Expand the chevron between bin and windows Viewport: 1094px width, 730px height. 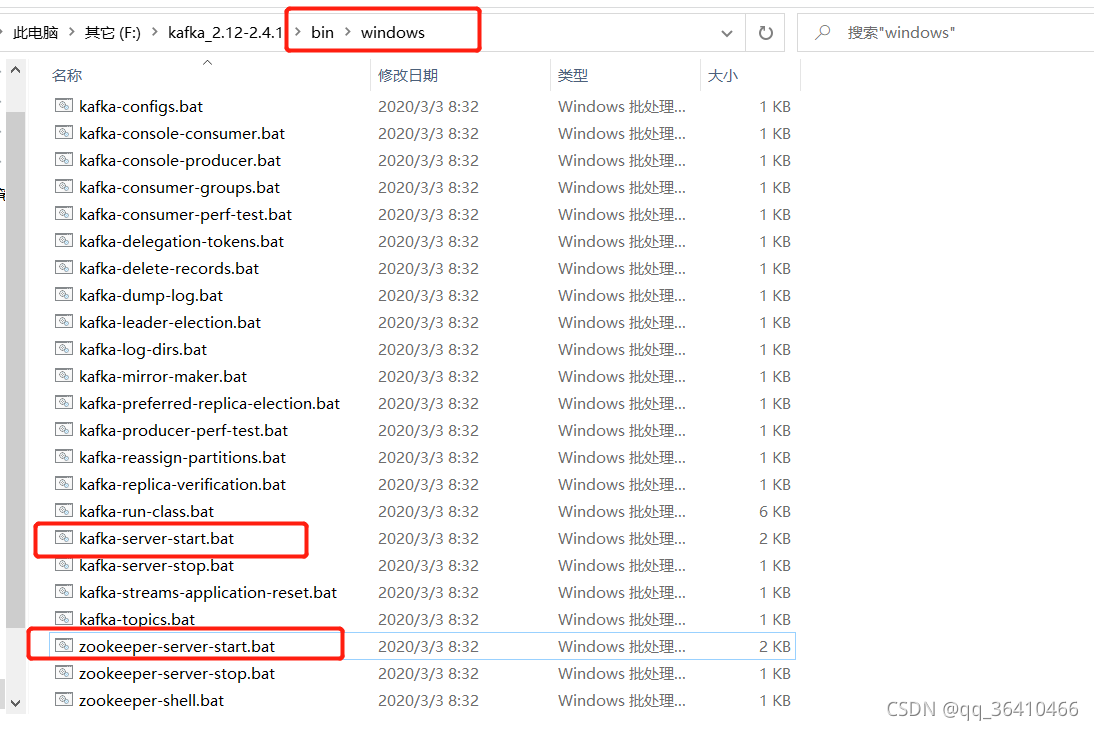[x=347, y=32]
